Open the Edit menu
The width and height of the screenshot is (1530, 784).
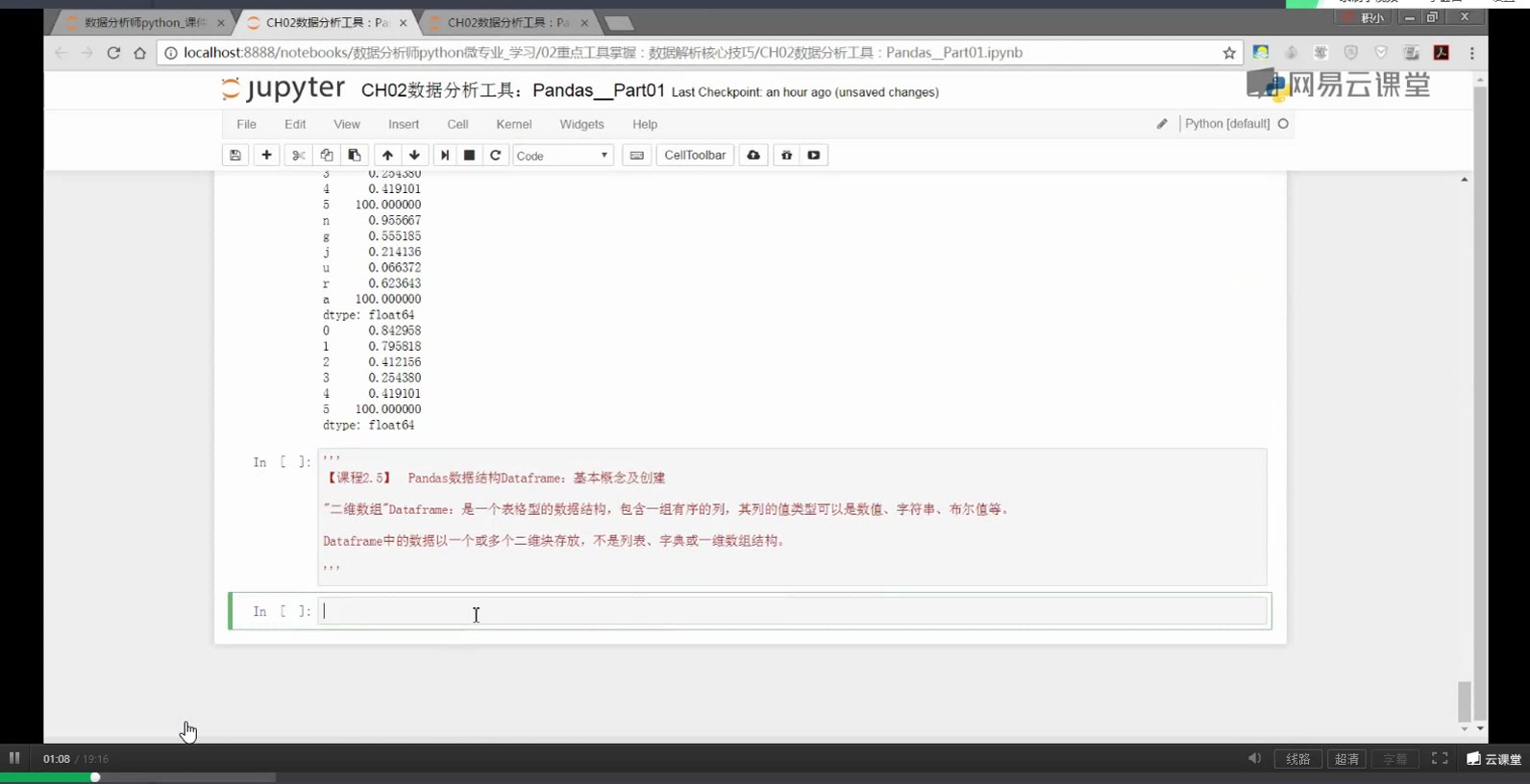(x=295, y=124)
